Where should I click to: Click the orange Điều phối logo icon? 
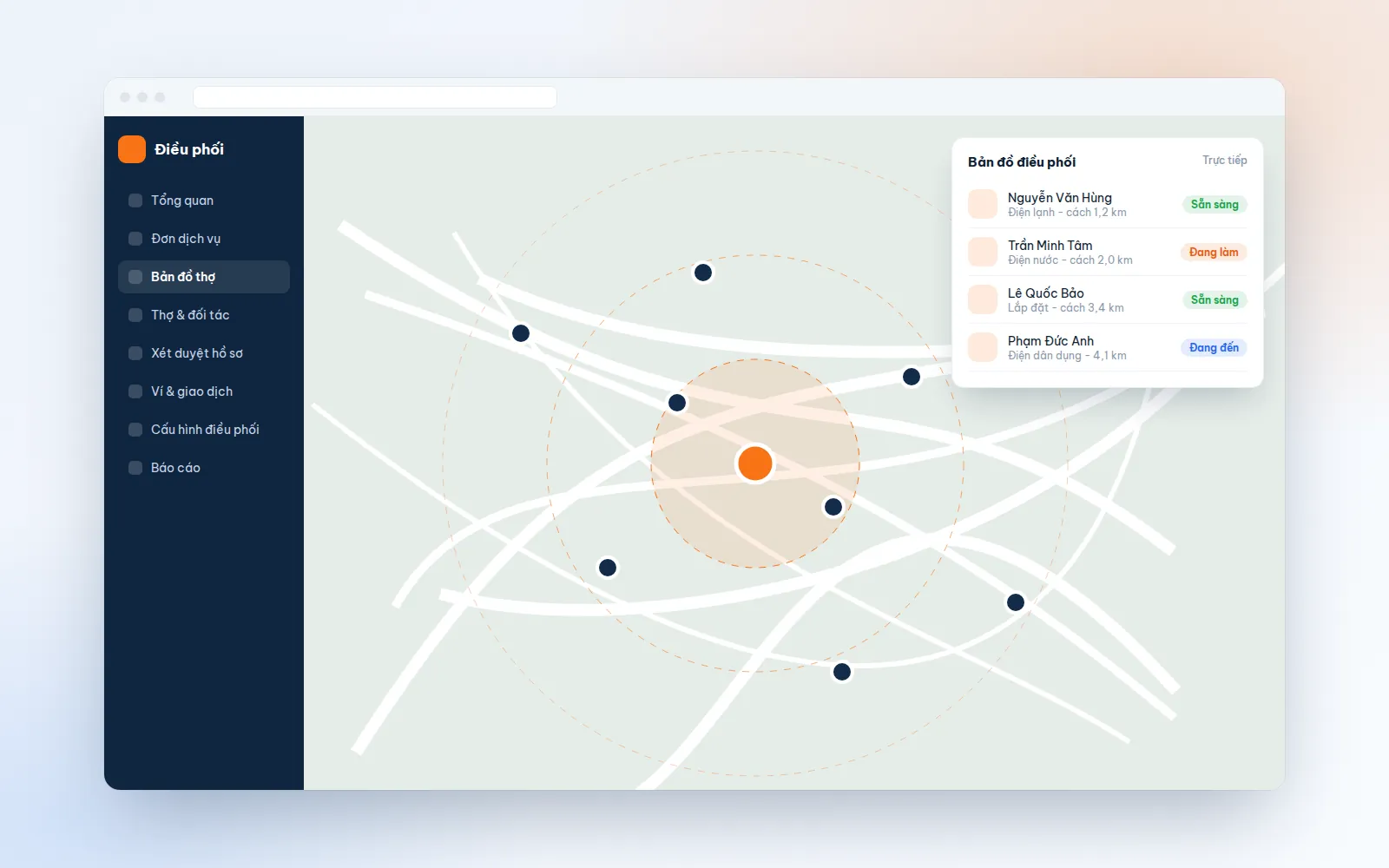pos(132,149)
